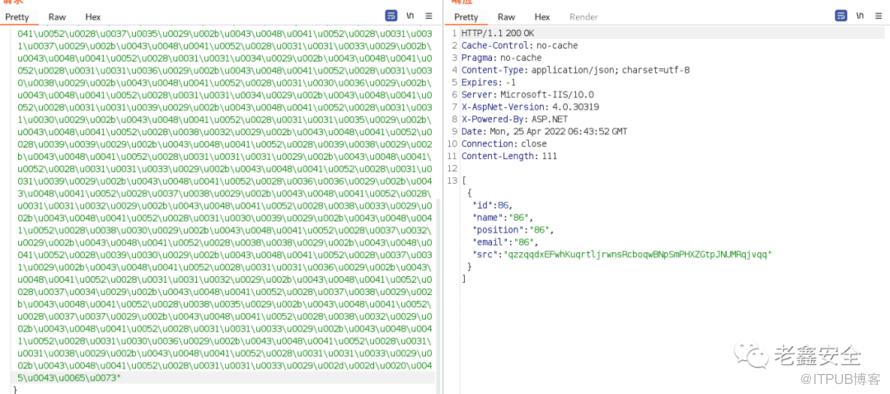890x394 pixels.
Task: Switch response panel to Raw tab
Action: (x=506, y=17)
